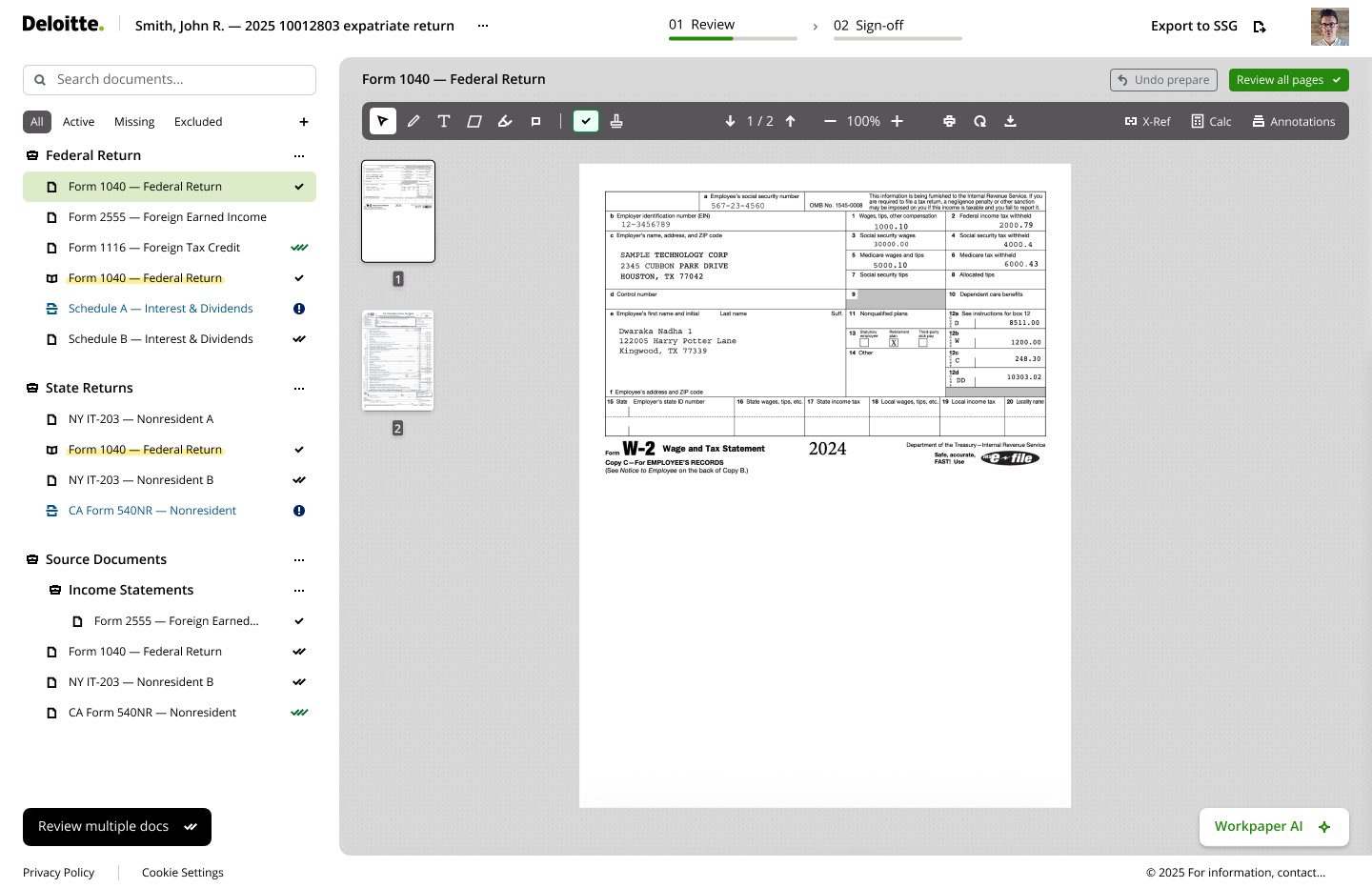
Task: Toggle check on Form 2555 Foreign Earned… source row
Action: pos(299,621)
